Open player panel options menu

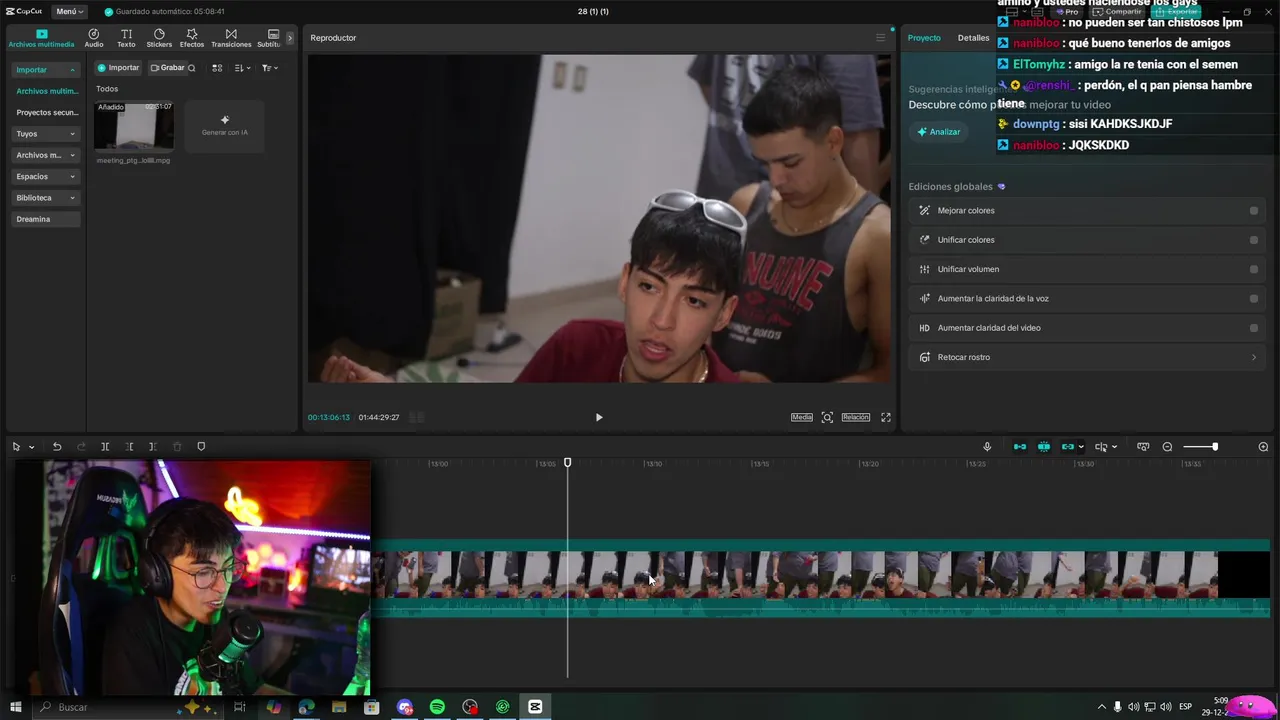click(880, 38)
